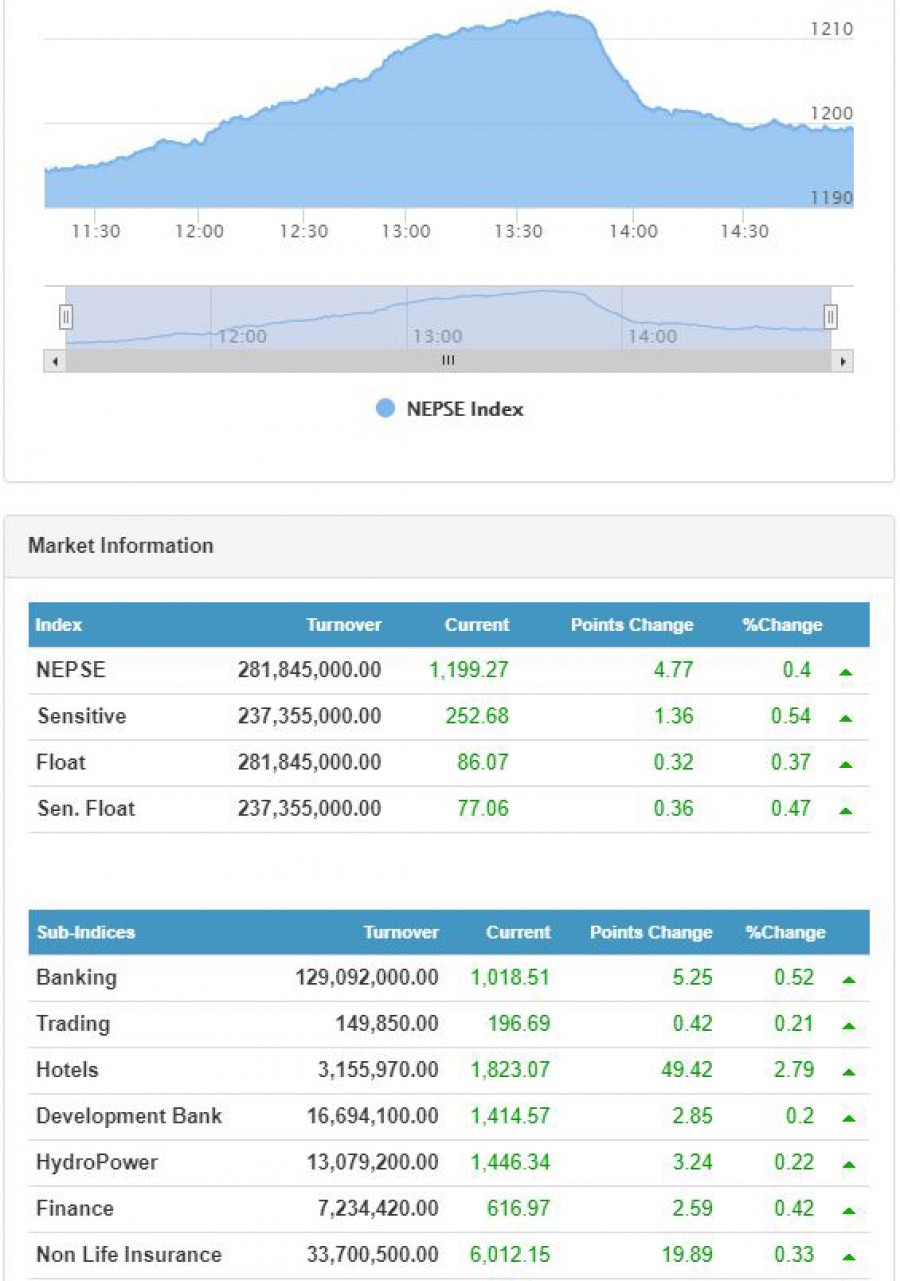Viewport: 900px width, 1281px height.
Task: Sort Index table by Turnover header
Action: point(343,625)
